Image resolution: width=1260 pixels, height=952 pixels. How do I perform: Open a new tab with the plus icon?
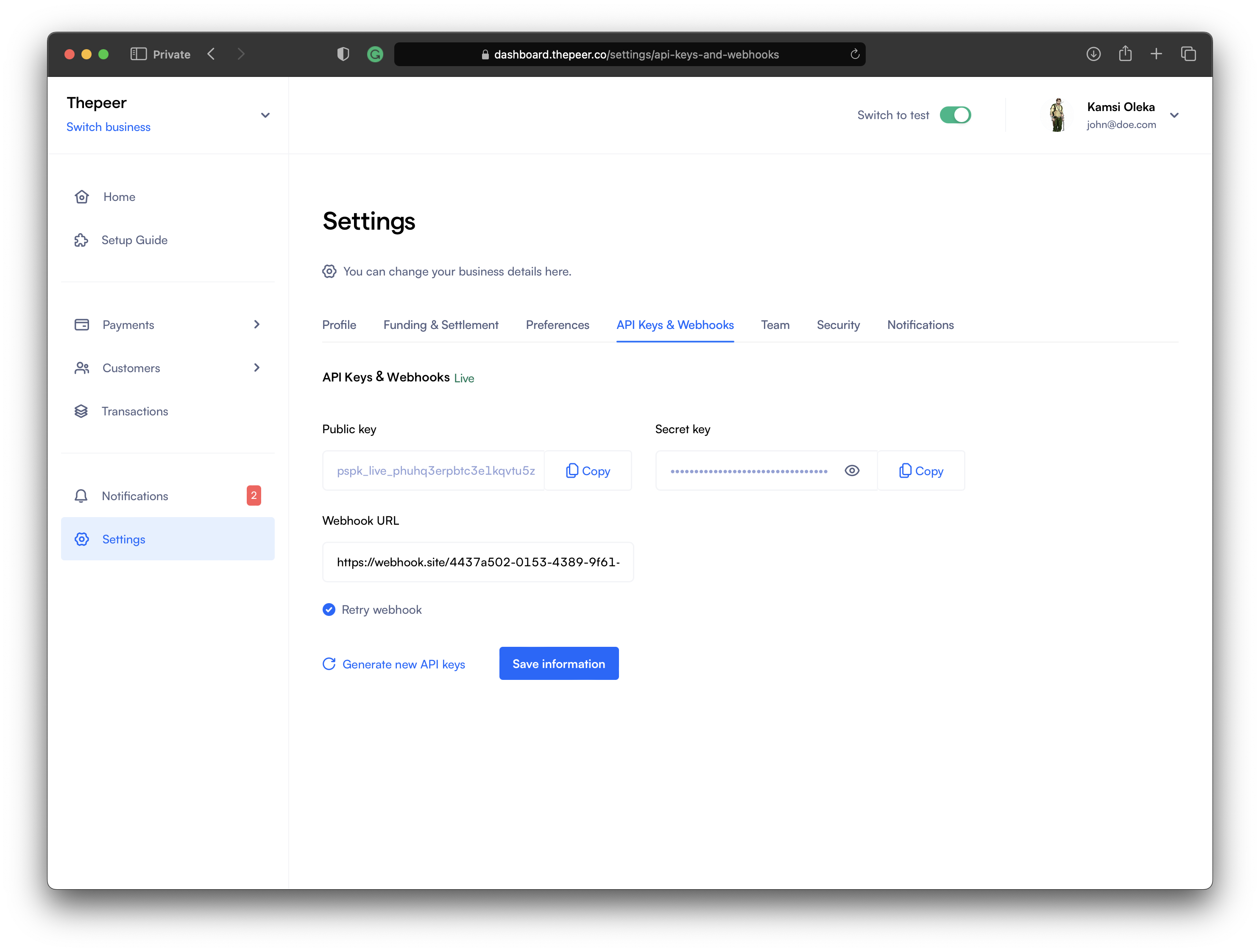pos(1156,54)
